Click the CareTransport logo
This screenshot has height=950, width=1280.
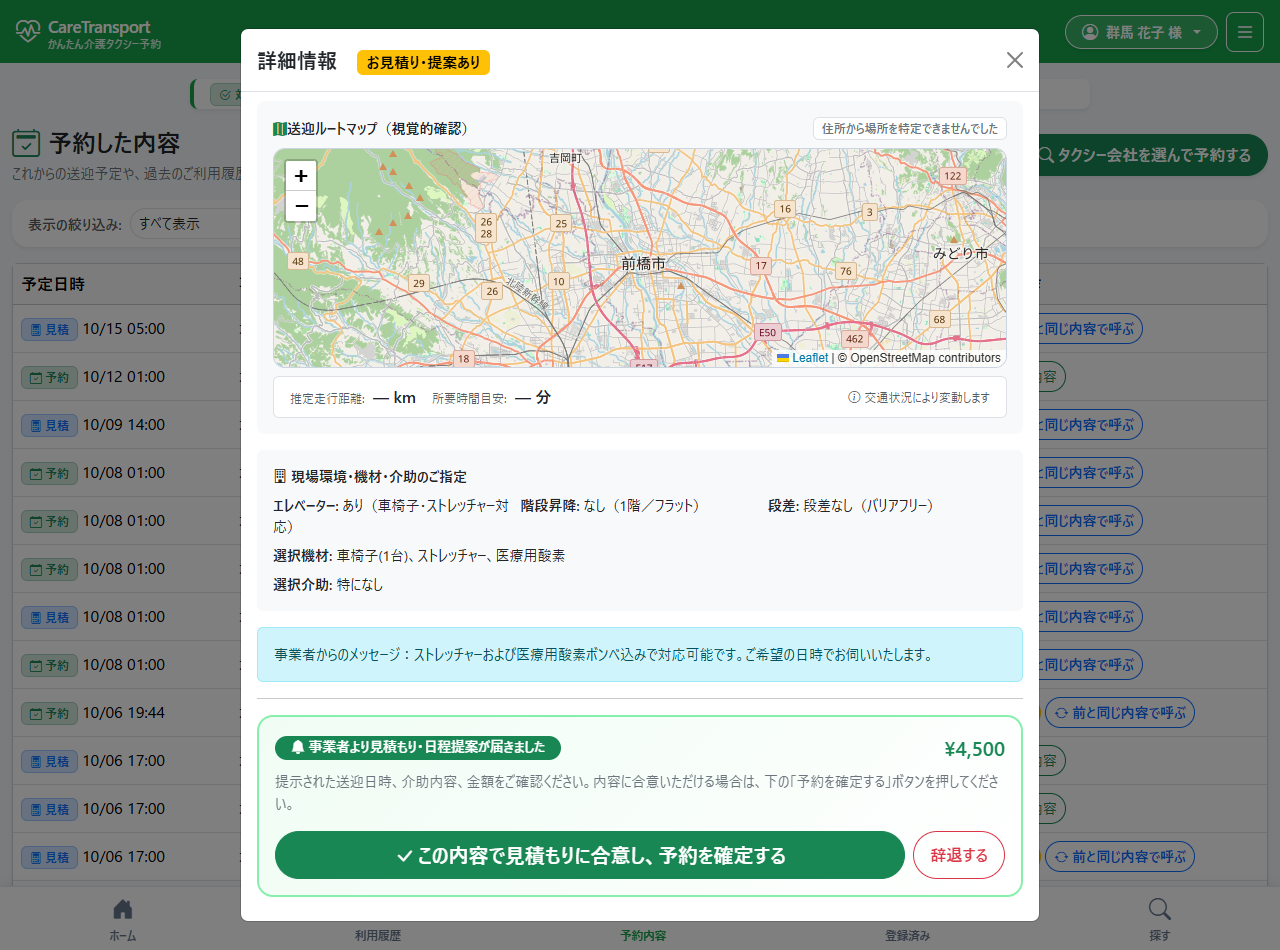pos(88,34)
